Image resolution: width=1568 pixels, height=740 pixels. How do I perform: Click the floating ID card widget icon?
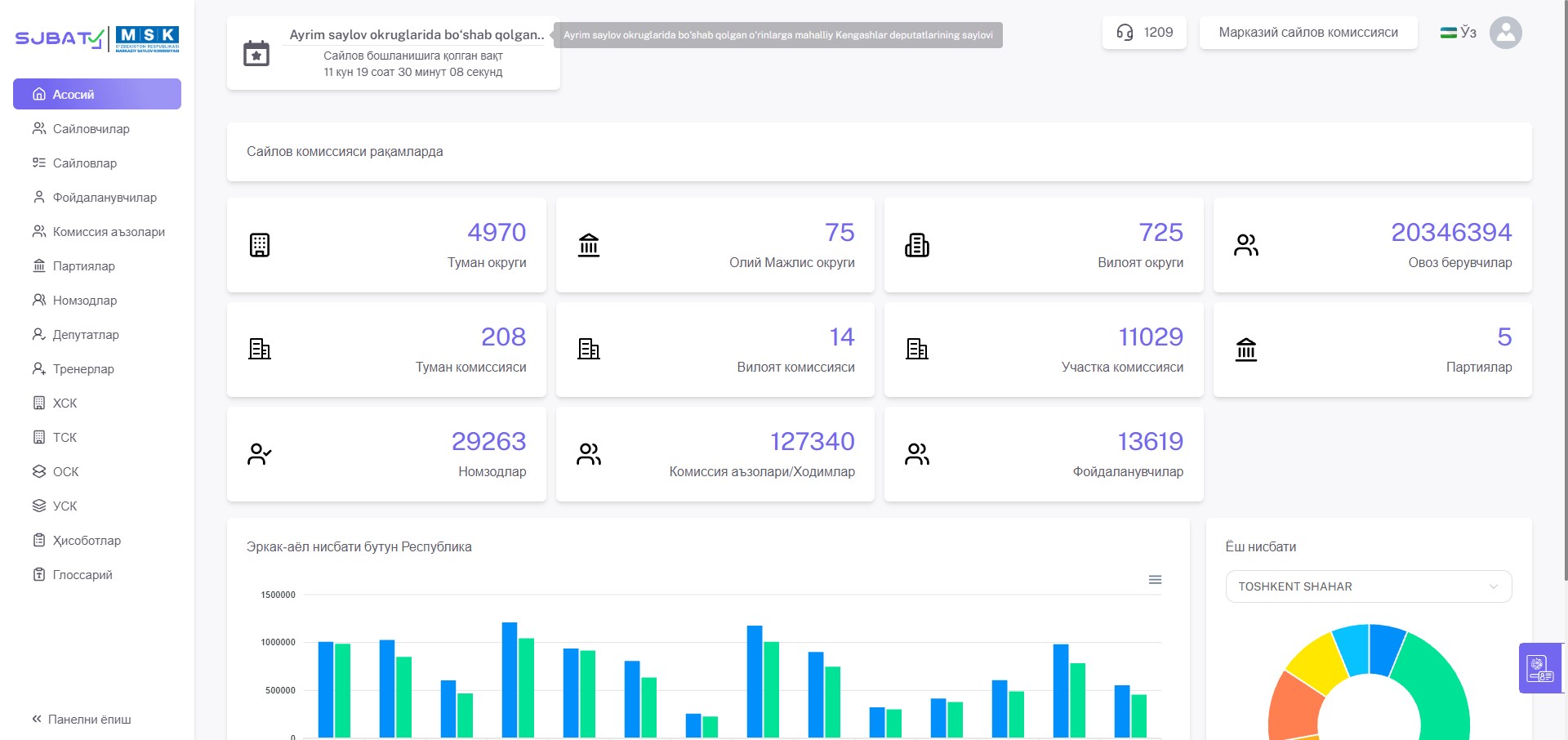tap(1540, 669)
